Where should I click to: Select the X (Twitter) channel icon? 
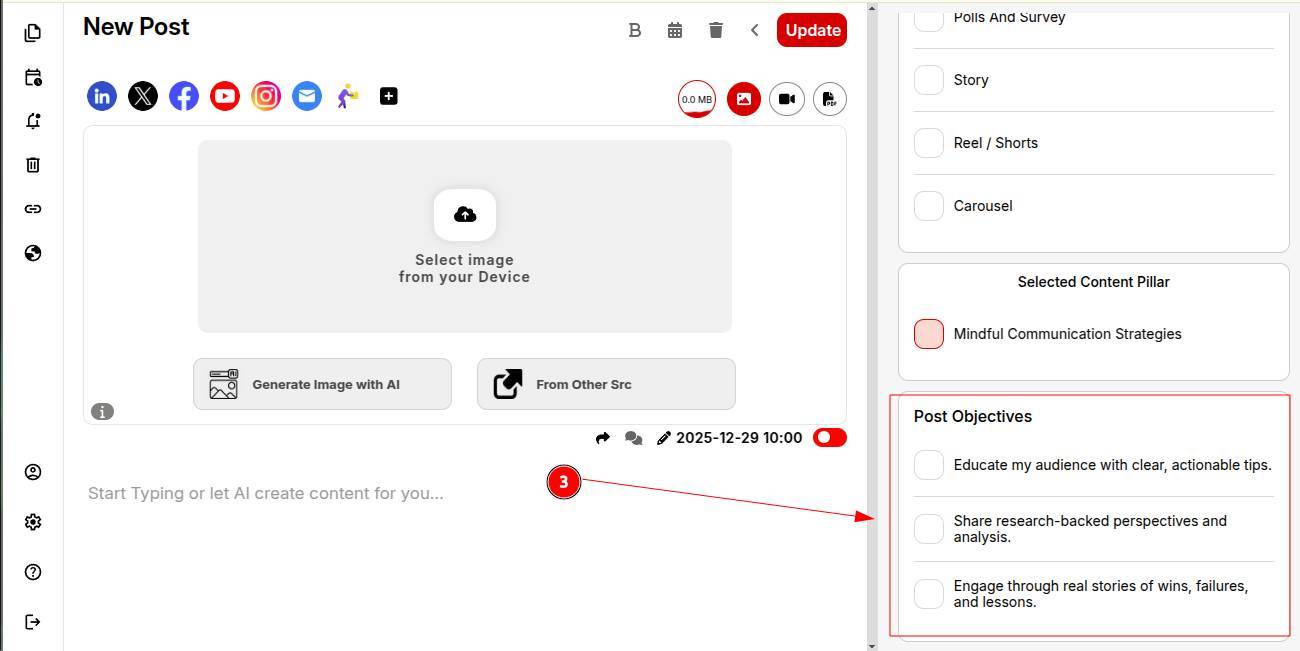143,96
